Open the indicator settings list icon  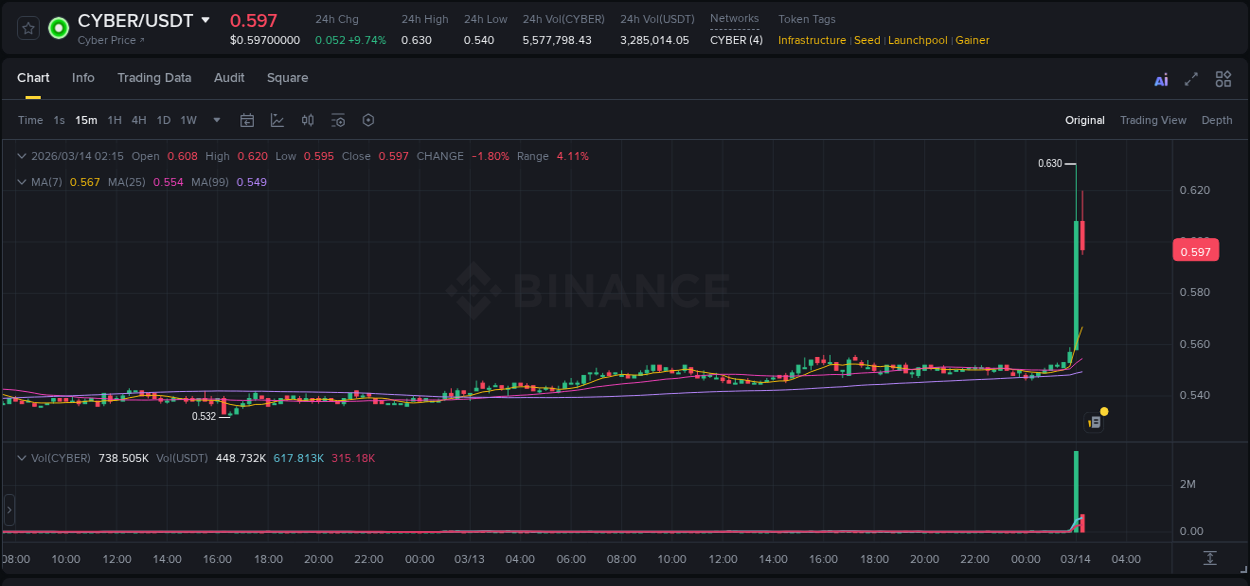pos(338,120)
